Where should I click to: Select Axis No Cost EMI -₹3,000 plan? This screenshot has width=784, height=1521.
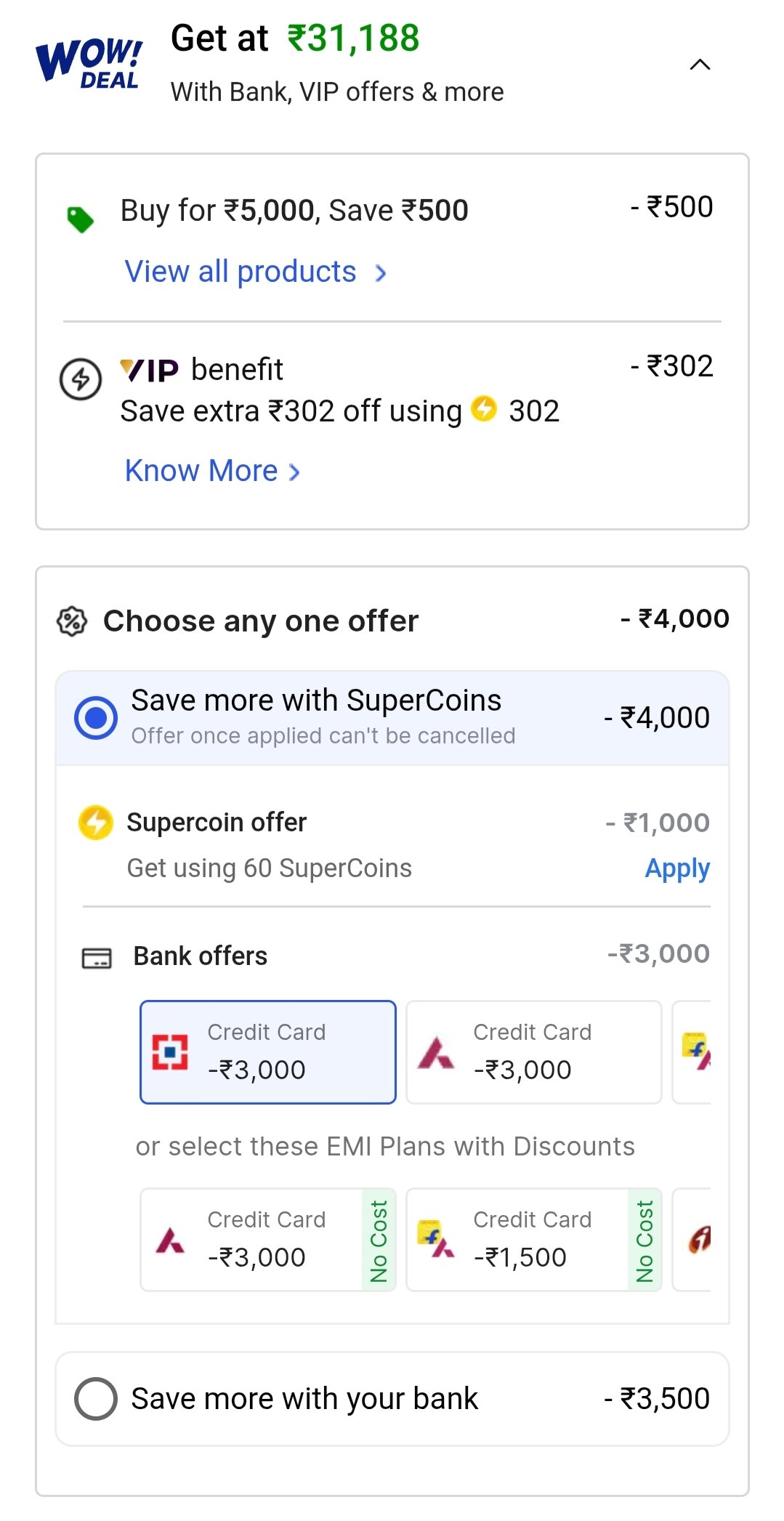pyautogui.click(x=268, y=1240)
